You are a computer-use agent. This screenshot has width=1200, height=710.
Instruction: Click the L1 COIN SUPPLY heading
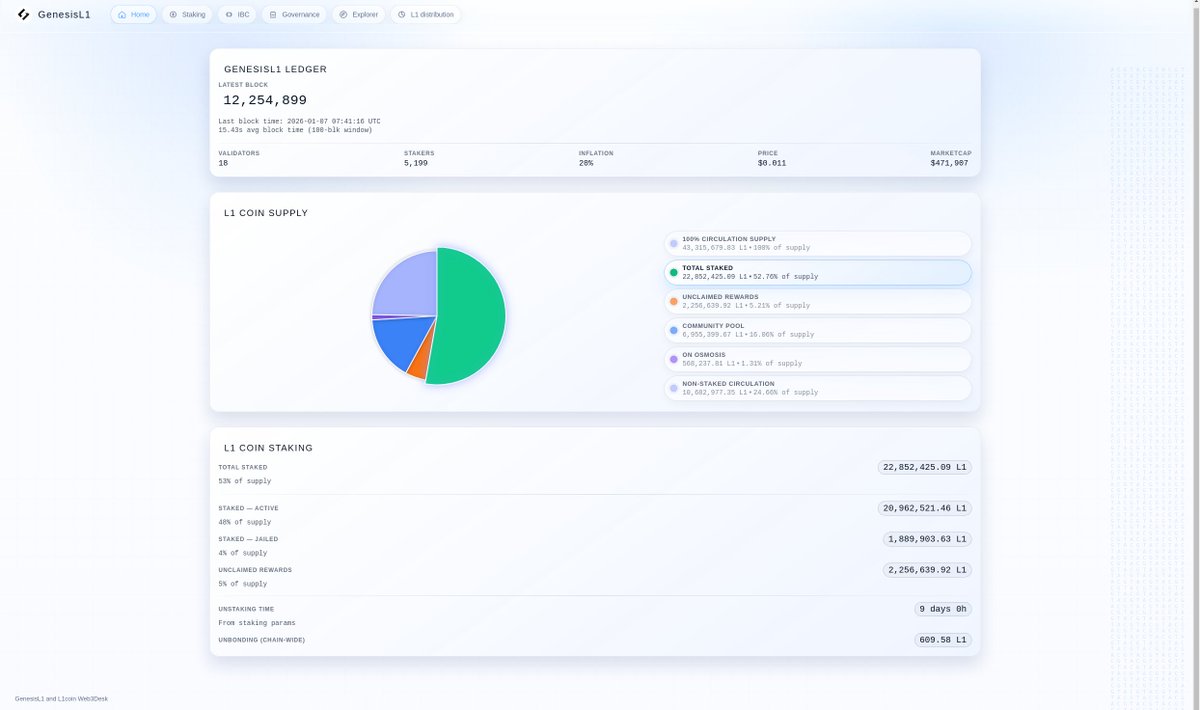click(266, 213)
